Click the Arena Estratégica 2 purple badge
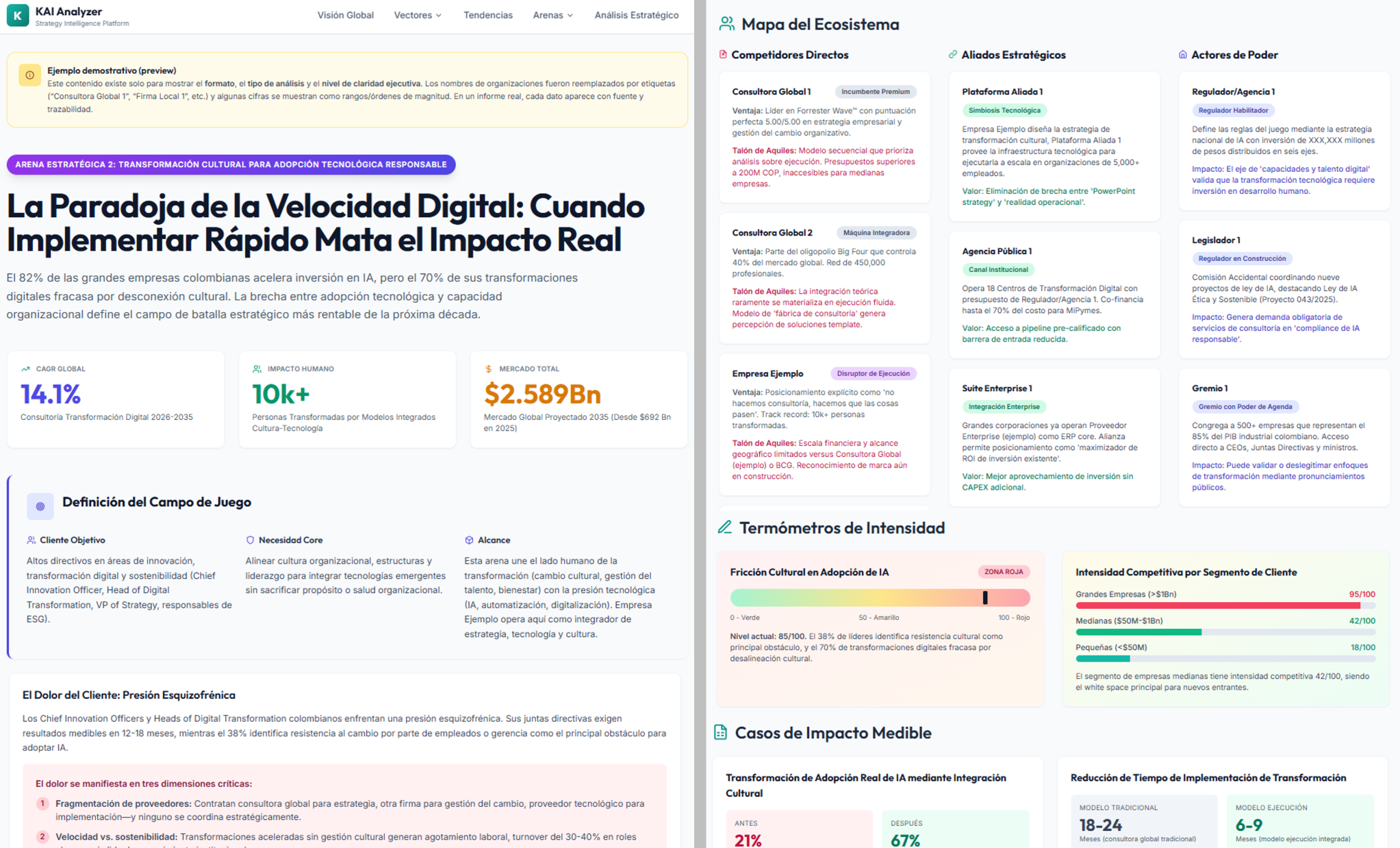Viewport: 1400px width, 848px height. tap(231, 164)
